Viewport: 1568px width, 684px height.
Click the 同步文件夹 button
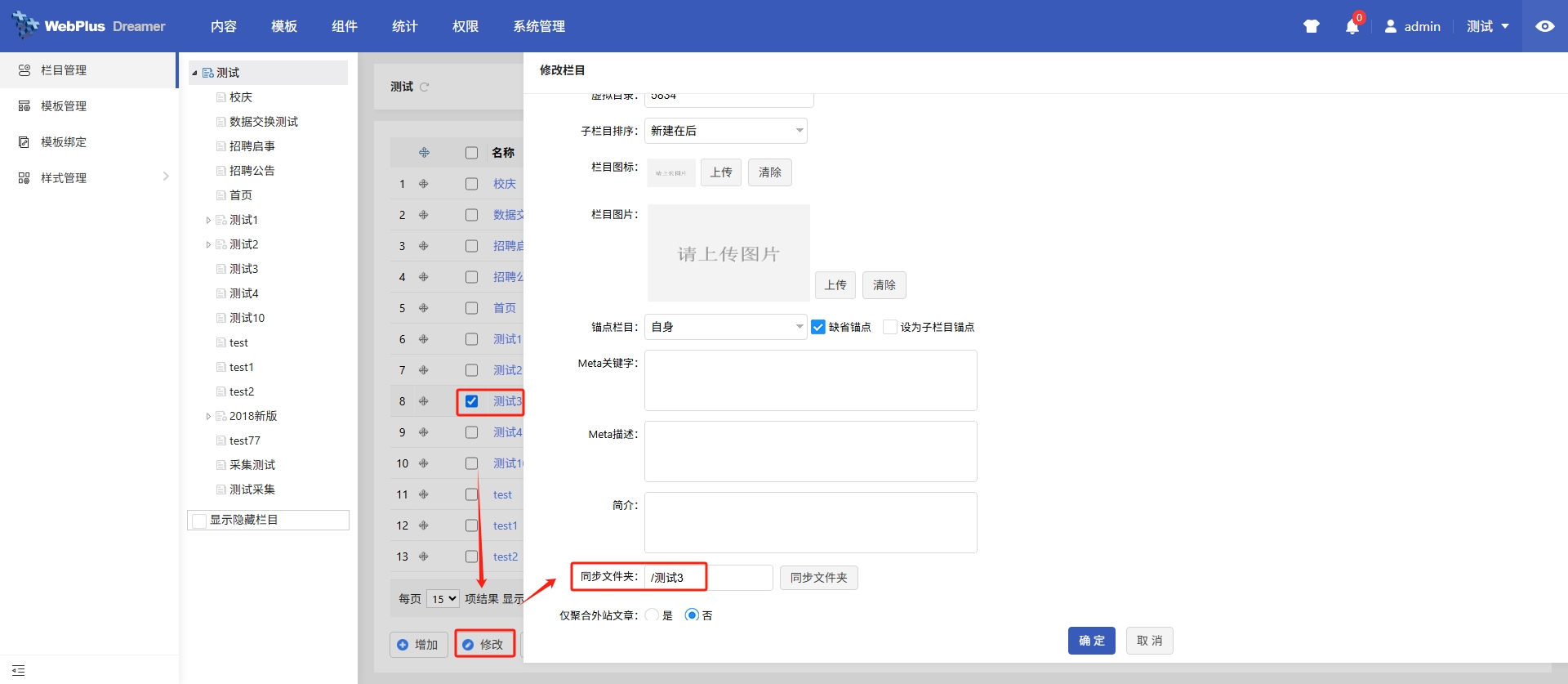pos(818,578)
